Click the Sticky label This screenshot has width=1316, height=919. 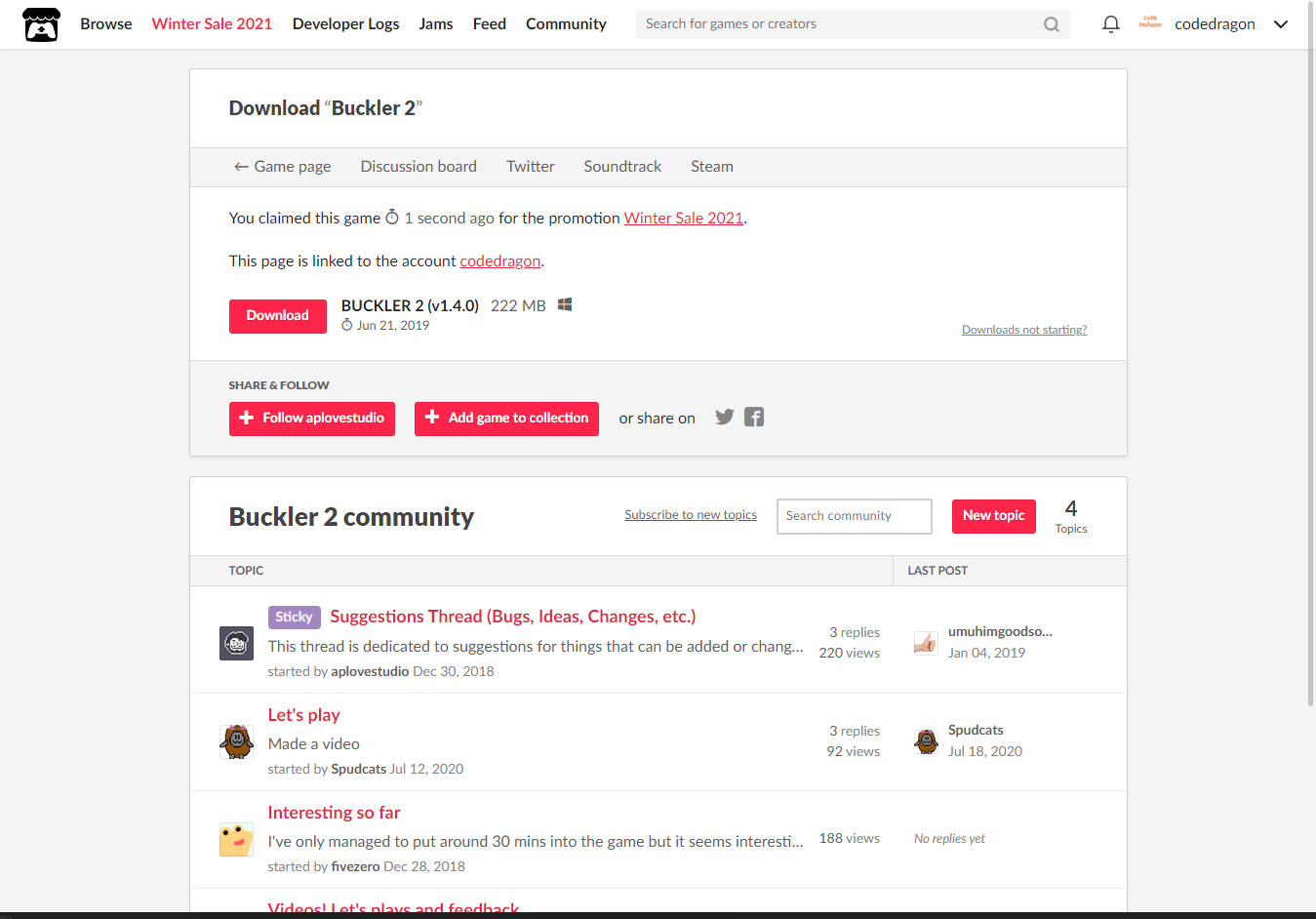point(294,617)
